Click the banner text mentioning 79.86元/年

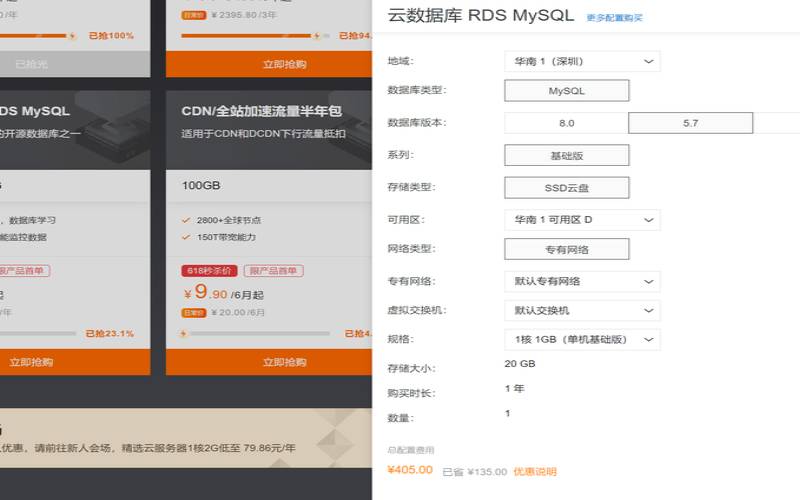click(x=148, y=448)
